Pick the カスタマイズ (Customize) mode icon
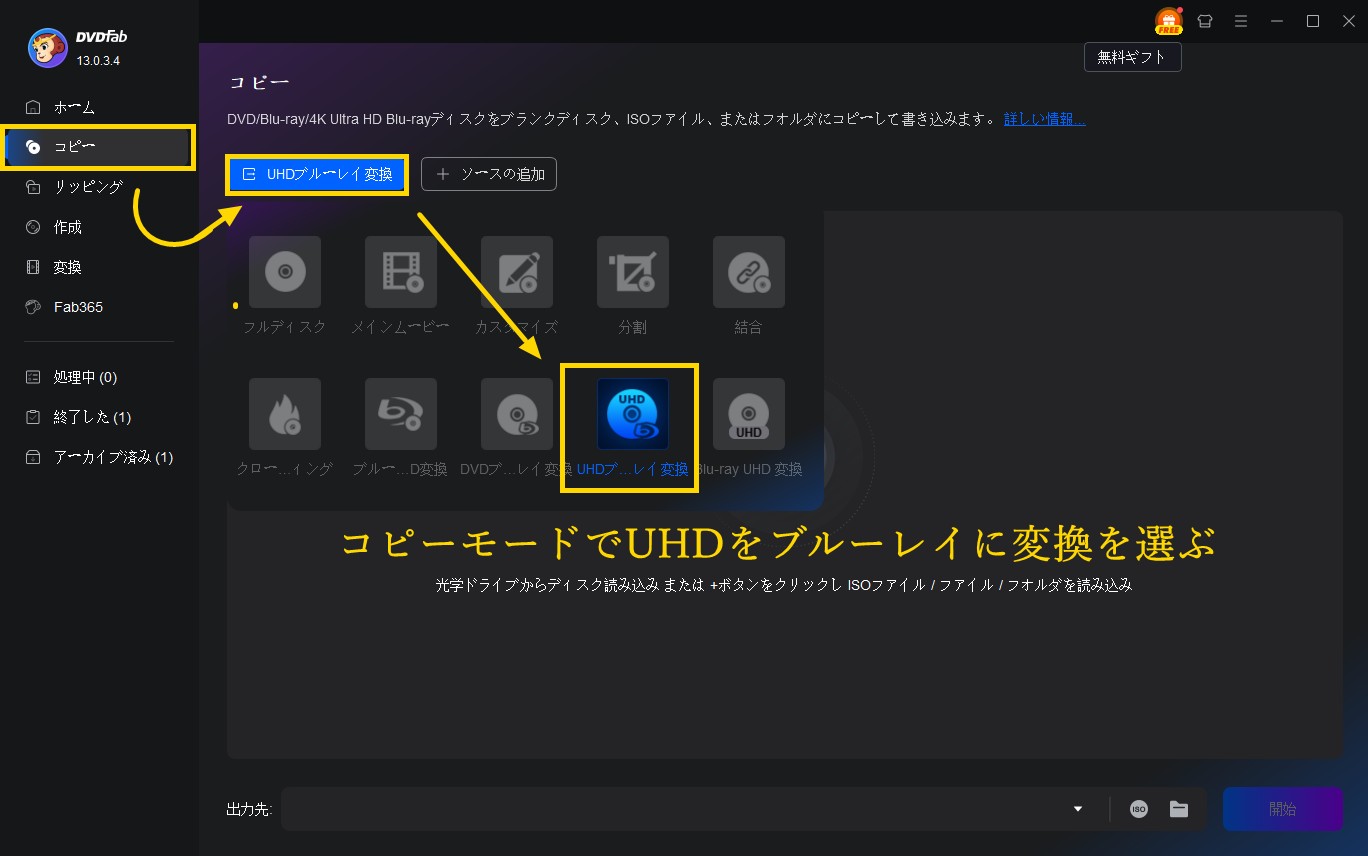 (517, 272)
